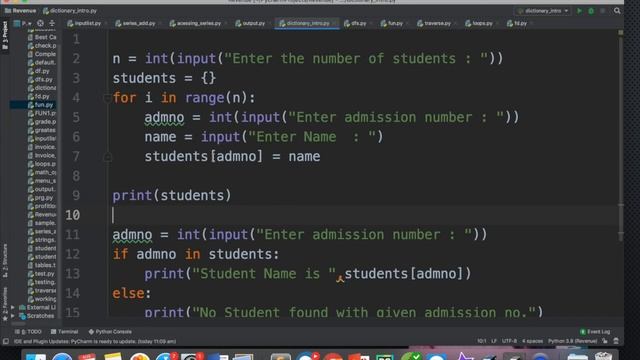The image size is (640, 360).
Task: Place cursor on empty line 10
Action: coord(365,215)
